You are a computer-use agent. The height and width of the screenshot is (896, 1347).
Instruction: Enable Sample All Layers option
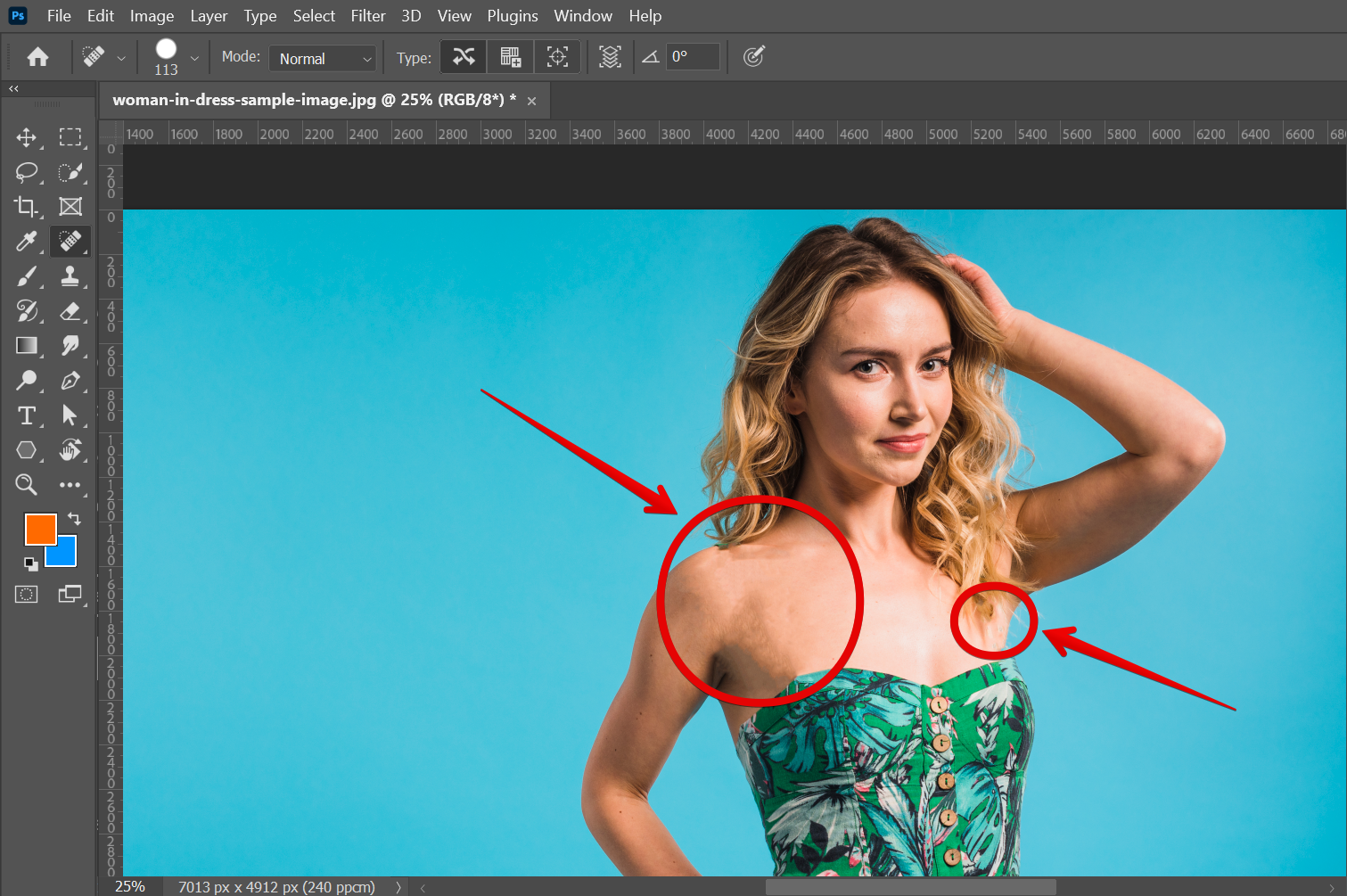coord(610,57)
